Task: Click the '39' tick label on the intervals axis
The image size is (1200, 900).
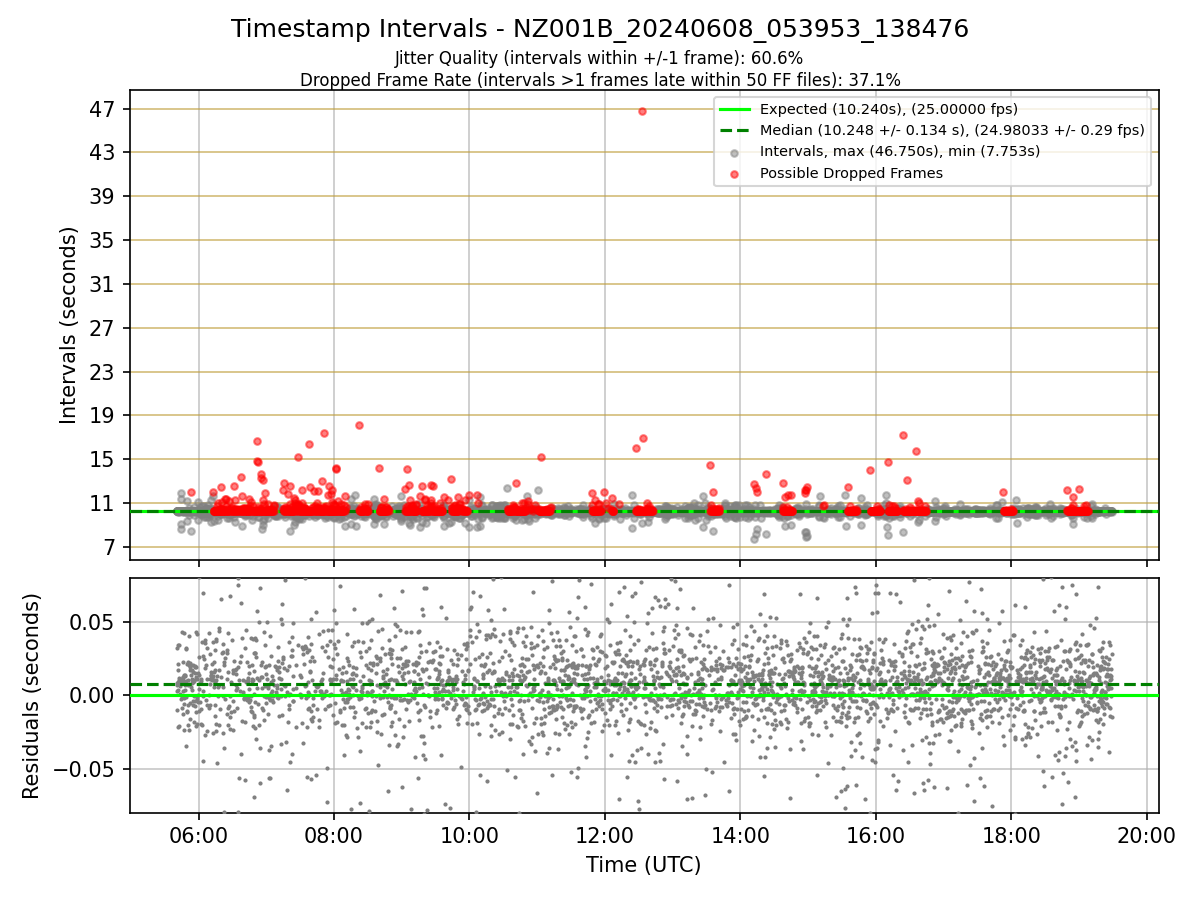Action: click(102, 196)
